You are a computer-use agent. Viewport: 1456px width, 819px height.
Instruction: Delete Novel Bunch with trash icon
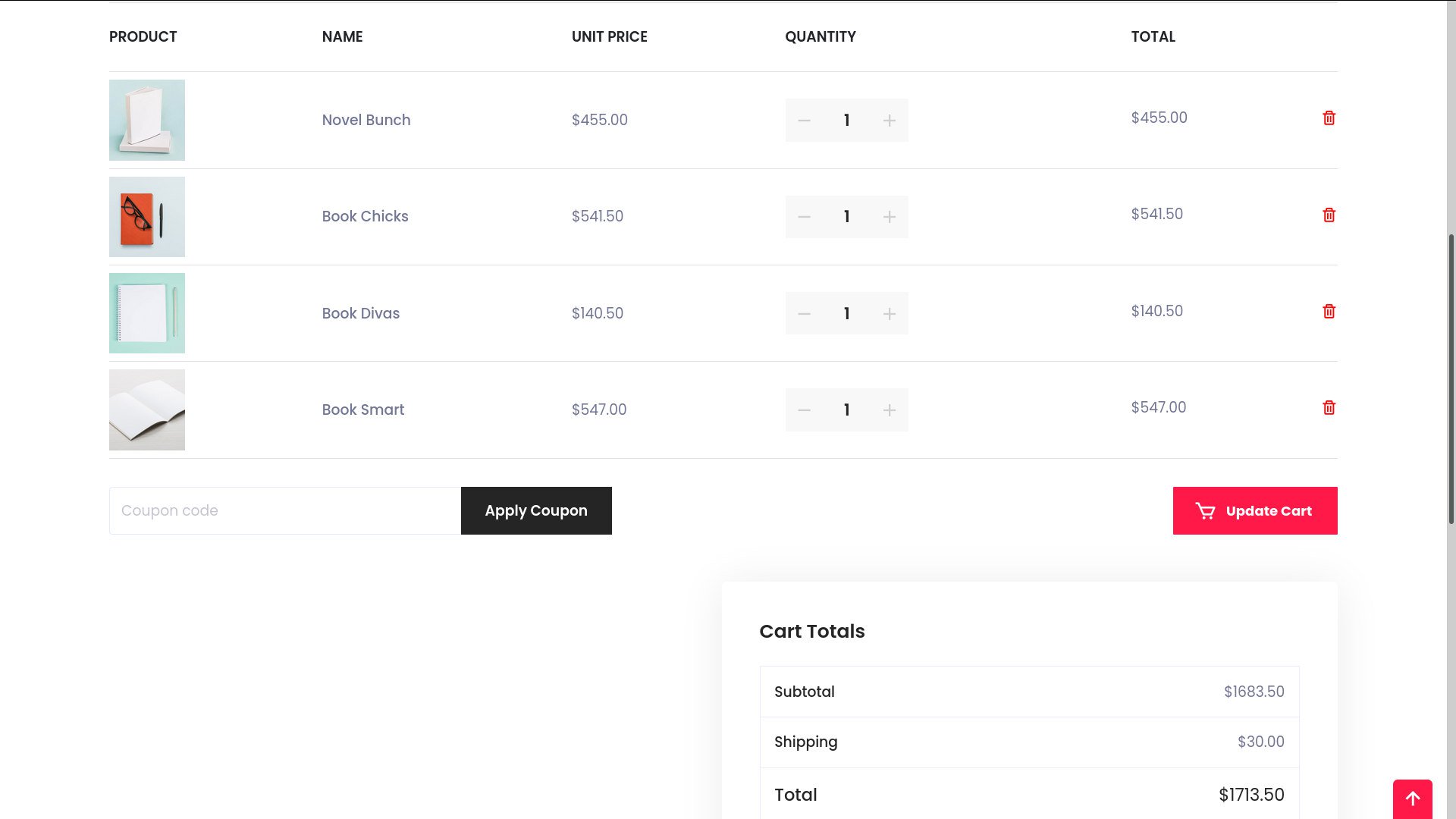[1329, 118]
